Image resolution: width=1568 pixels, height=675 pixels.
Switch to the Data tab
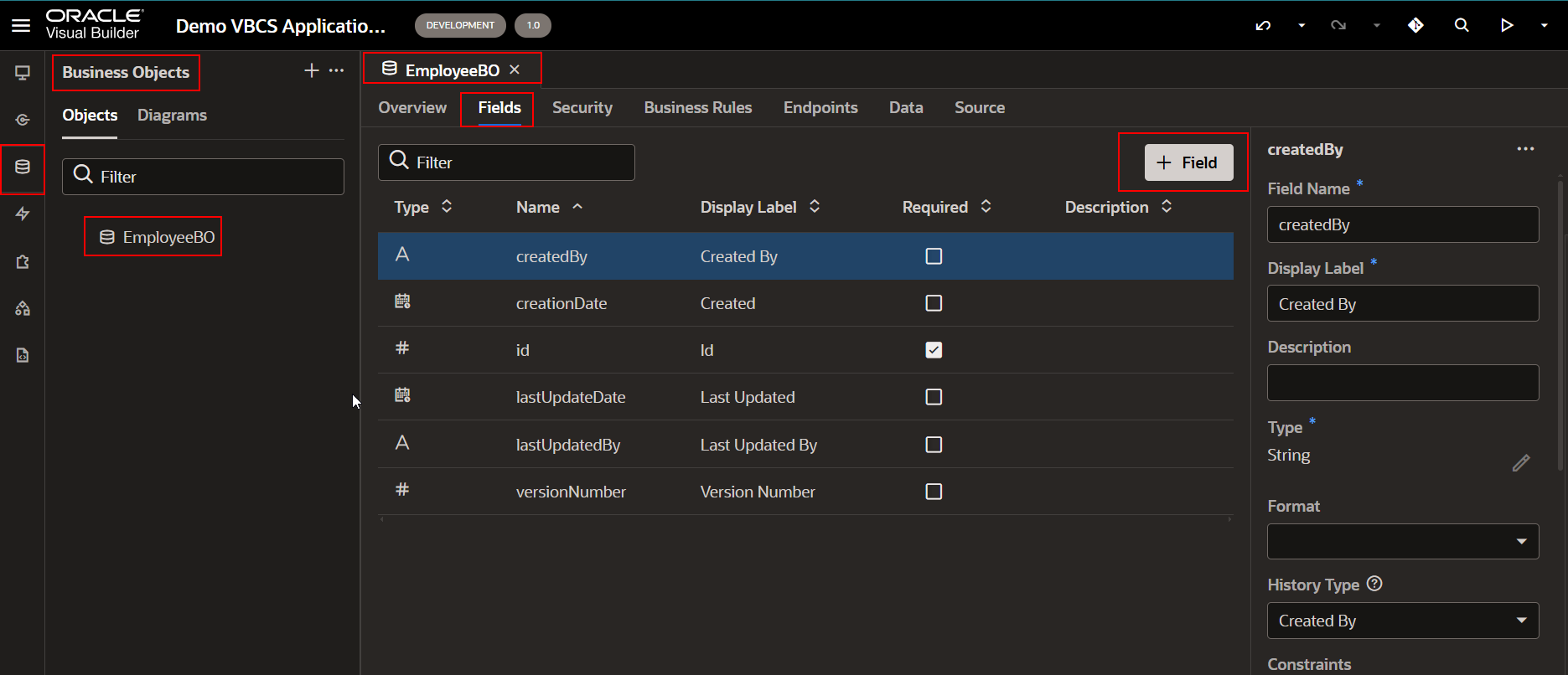click(x=906, y=107)
